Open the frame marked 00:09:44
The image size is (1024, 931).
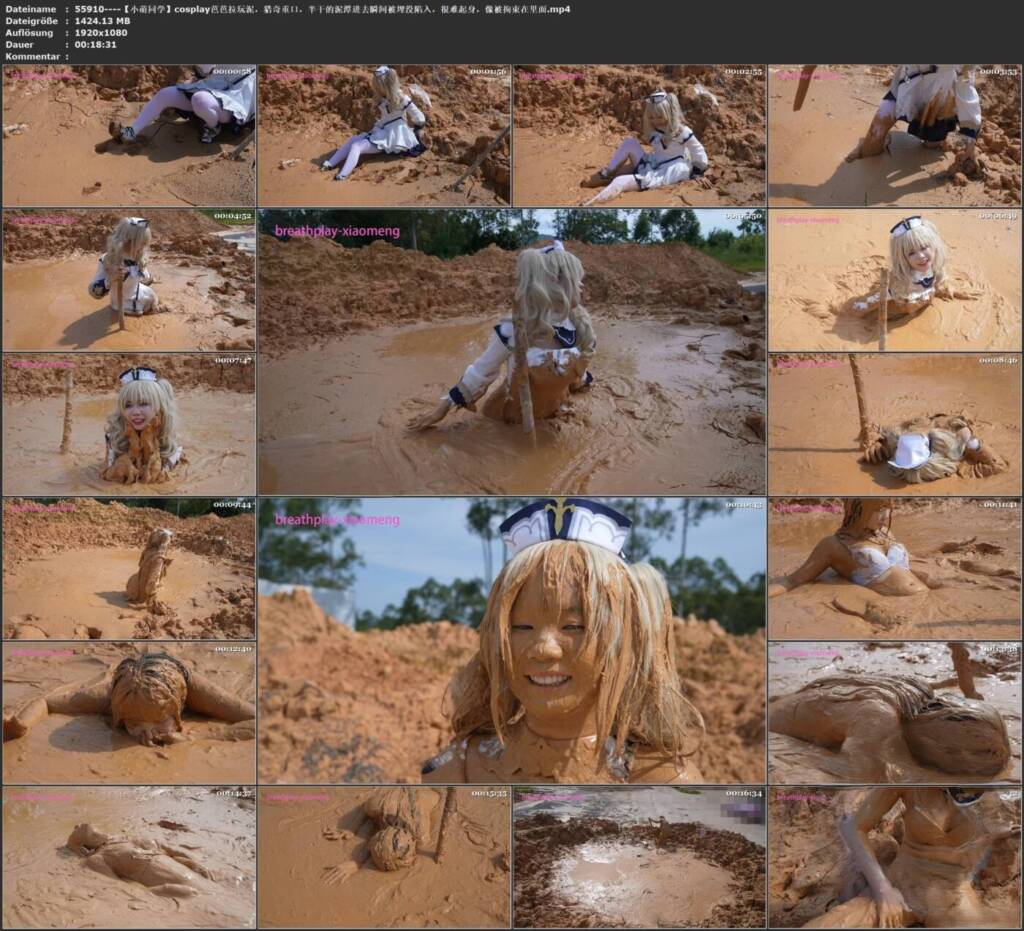click(129, 569)
